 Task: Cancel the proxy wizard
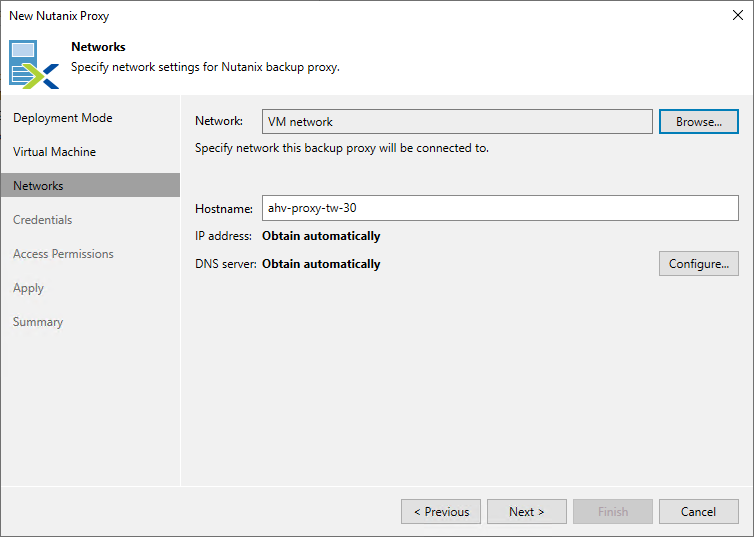pyautogui.click(x=699, y=512)
